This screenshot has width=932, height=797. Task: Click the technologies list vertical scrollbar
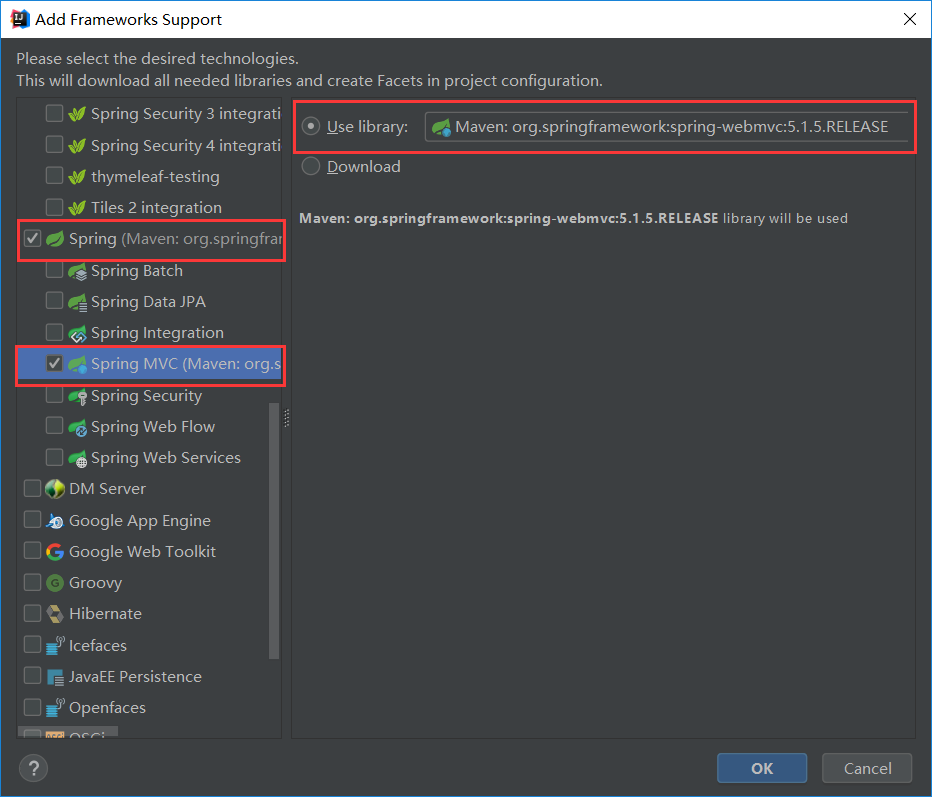[274, 531]
